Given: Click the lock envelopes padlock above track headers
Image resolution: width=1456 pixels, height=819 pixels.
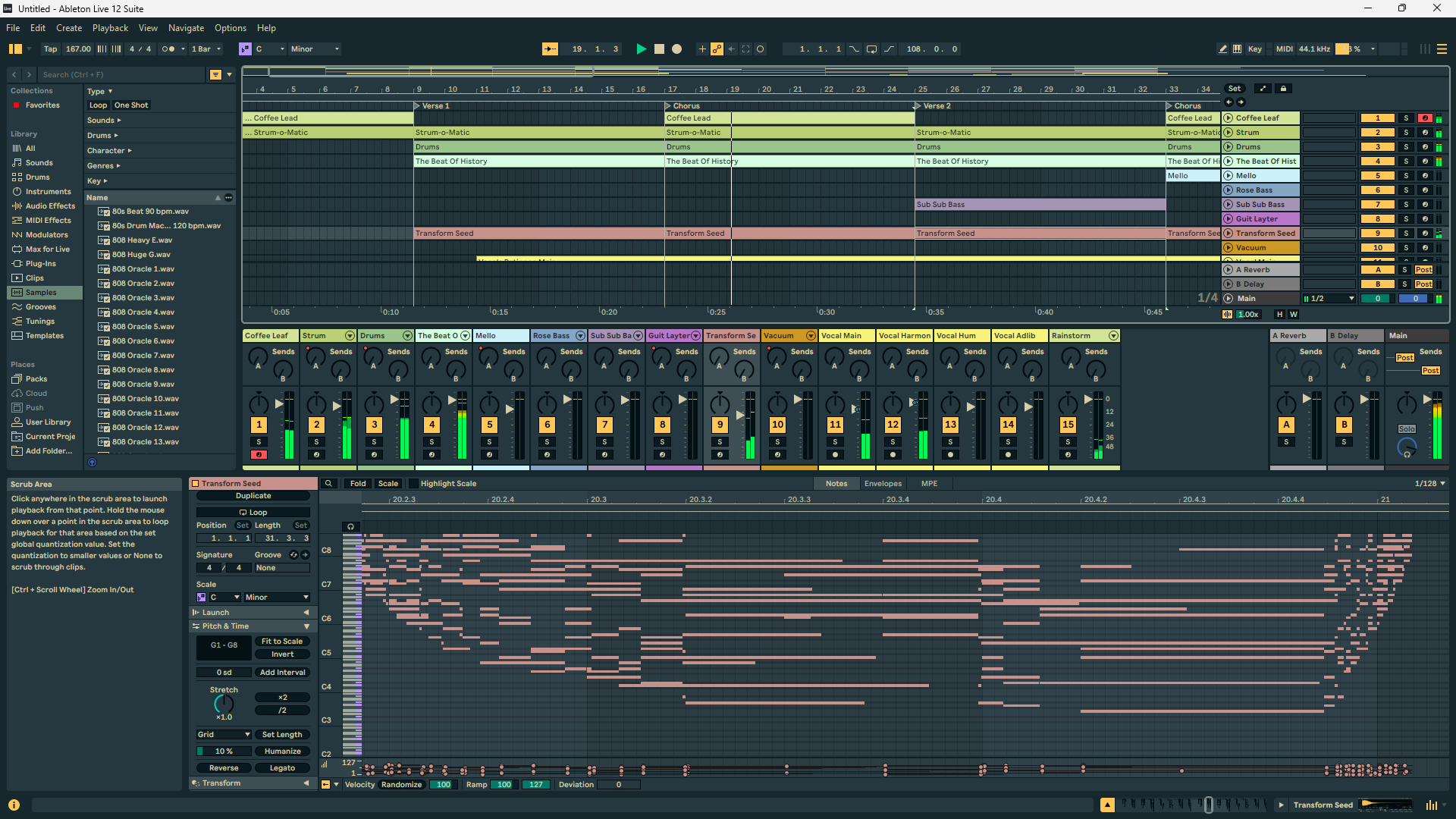Looking at the screenshot, I should (1283, 88).
